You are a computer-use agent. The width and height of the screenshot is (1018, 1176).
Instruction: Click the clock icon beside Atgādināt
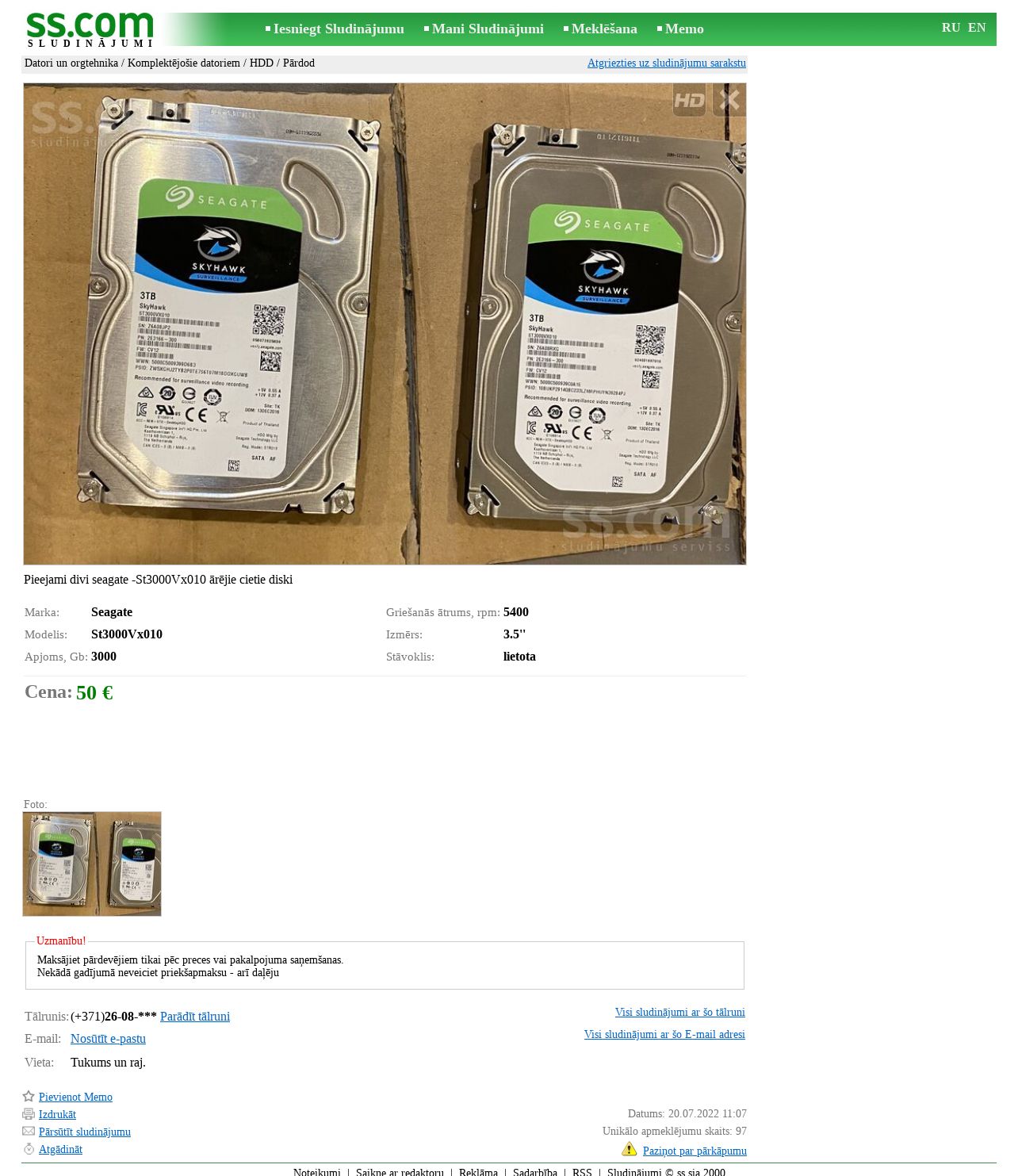[x=29, y=1149]
